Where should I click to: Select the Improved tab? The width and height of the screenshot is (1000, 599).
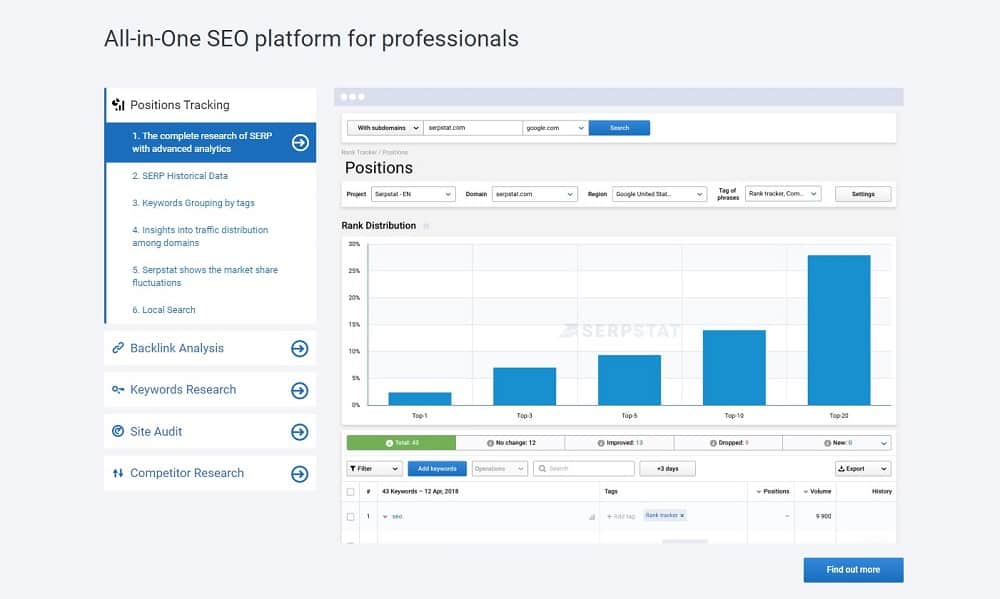point(619,443)
